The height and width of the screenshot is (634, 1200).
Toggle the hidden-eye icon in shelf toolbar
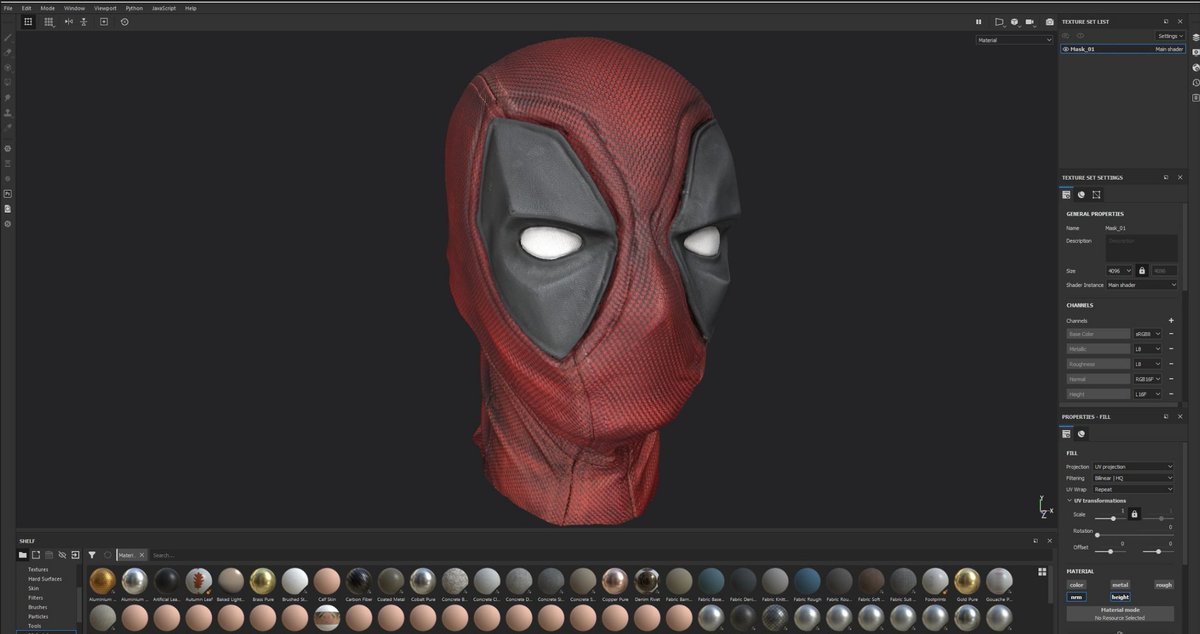coord(61,554)
